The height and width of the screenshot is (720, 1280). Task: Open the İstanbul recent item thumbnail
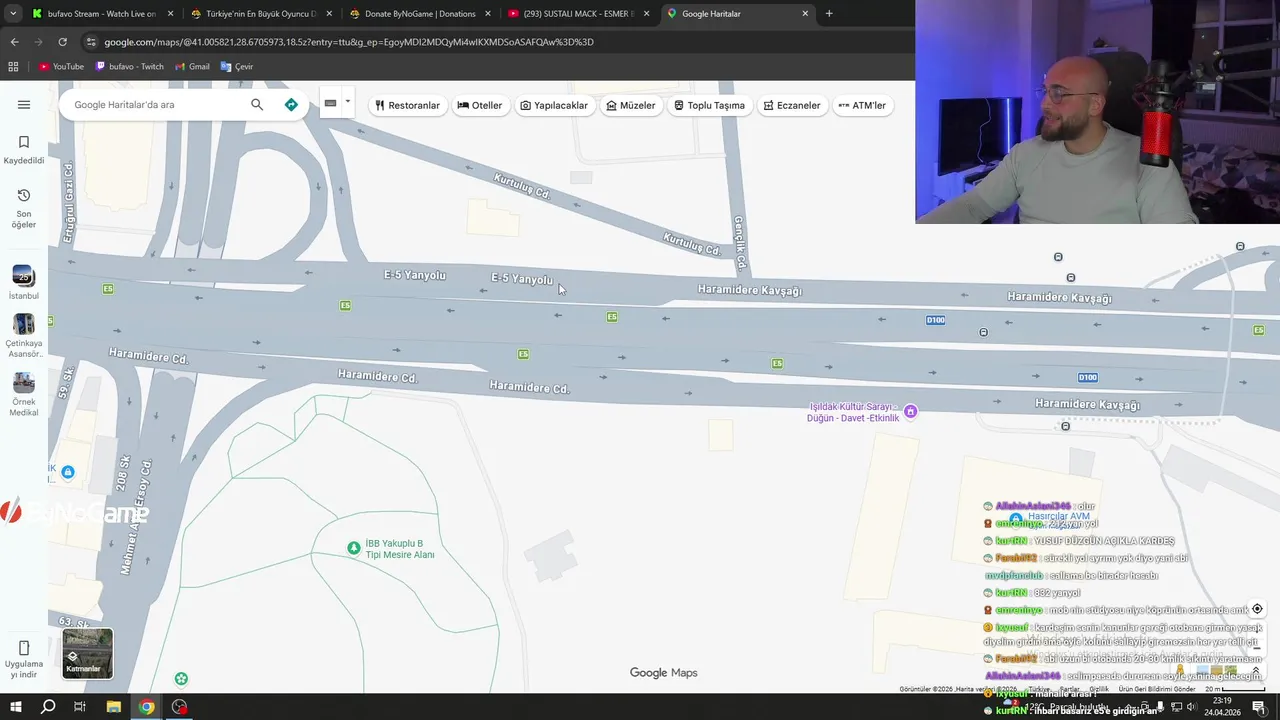[24, 276]
